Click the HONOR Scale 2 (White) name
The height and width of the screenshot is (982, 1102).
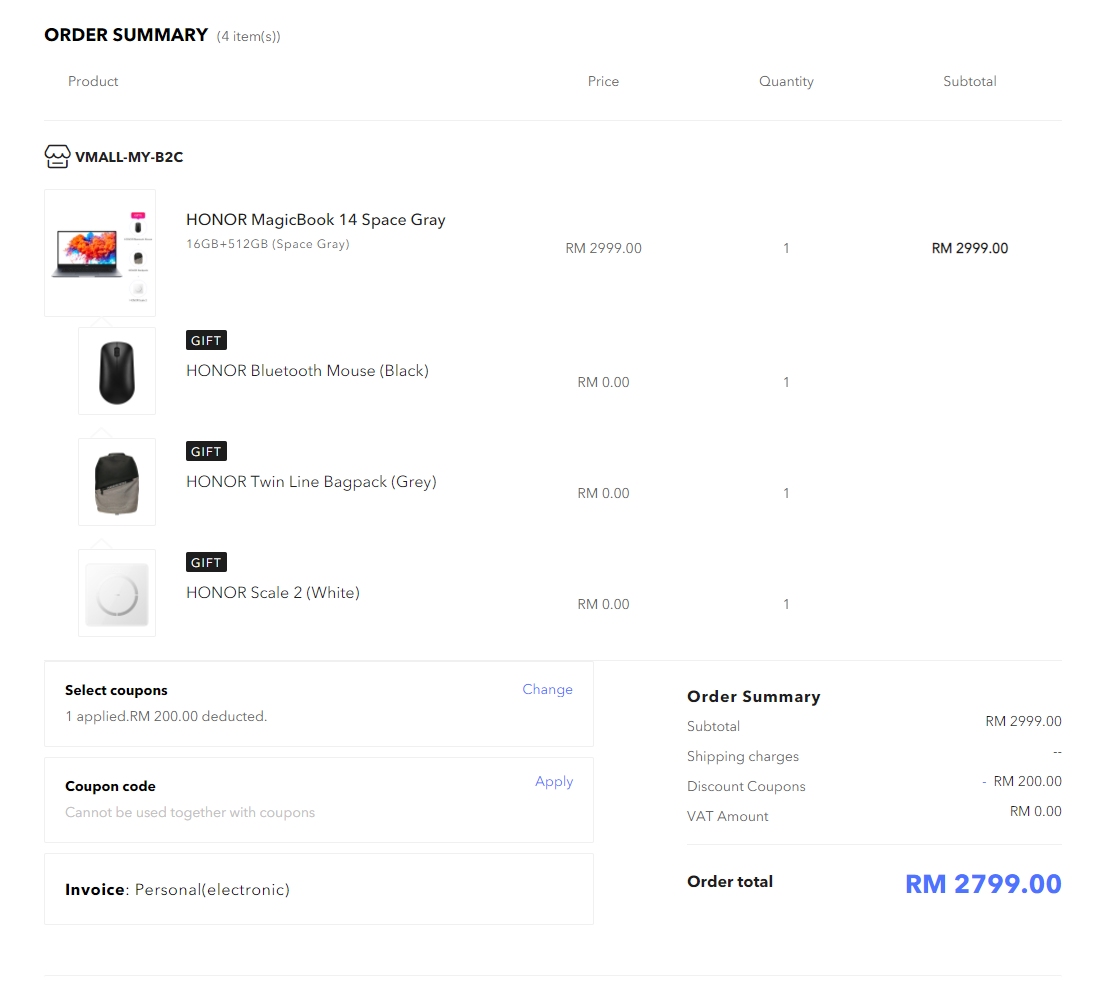pyautogui.click(x=273, y=593)
